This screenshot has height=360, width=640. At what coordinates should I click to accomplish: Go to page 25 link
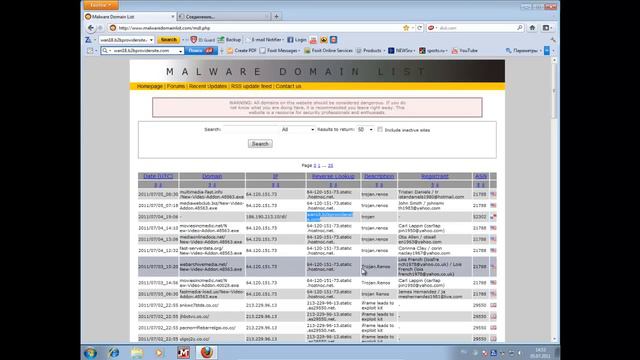pyautogui.click(x=330, y=165)
